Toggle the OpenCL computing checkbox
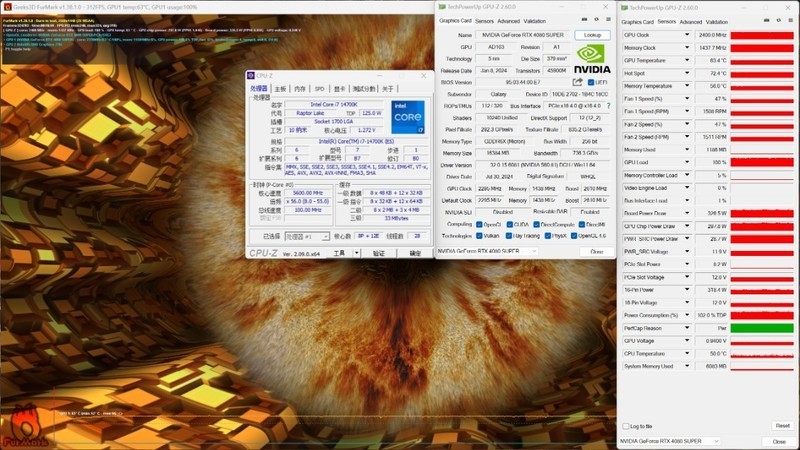The height and width of the screenshot is (450, 800). pyautogui.click(x=479, y=224)
